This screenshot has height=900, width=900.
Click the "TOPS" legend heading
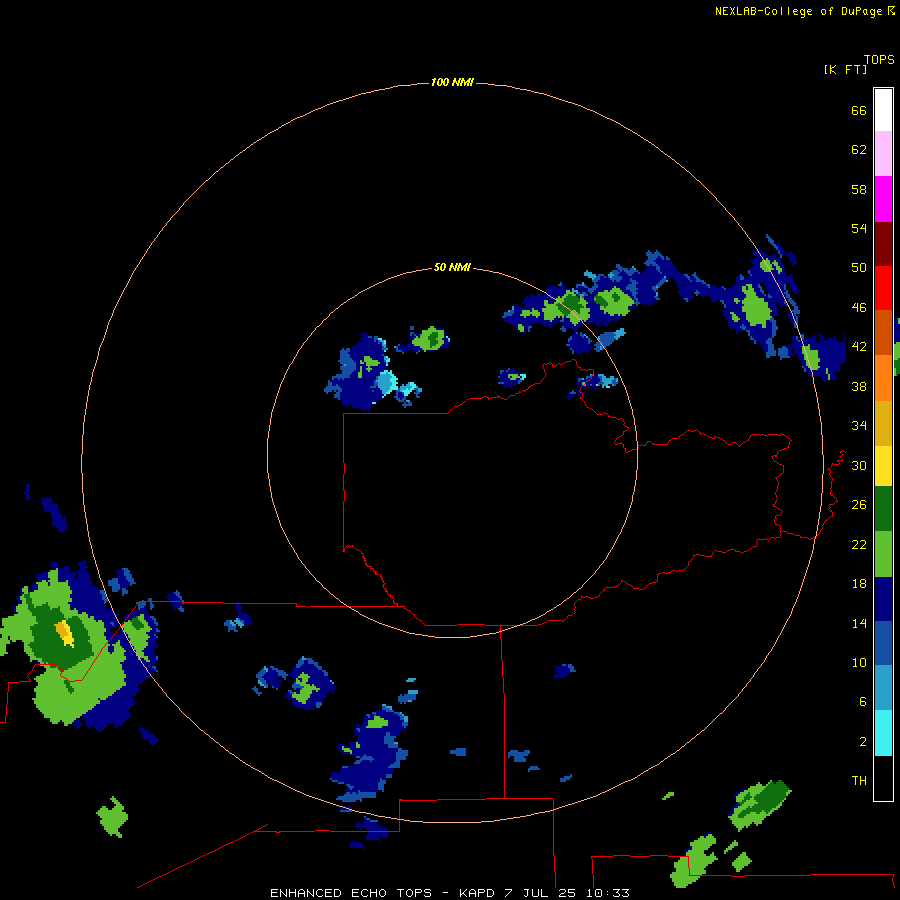pyautogui.click(x=879, y=60)
